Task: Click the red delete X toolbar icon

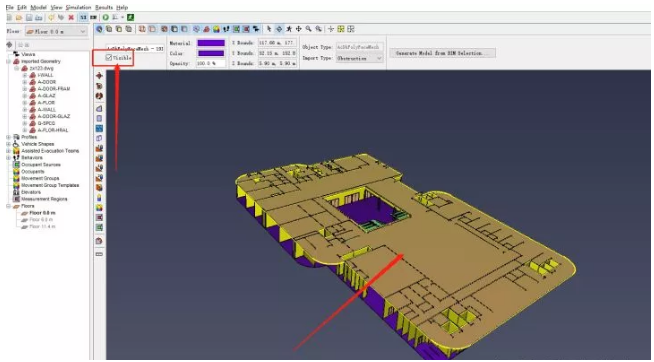Action: click(x=71, y=18)
